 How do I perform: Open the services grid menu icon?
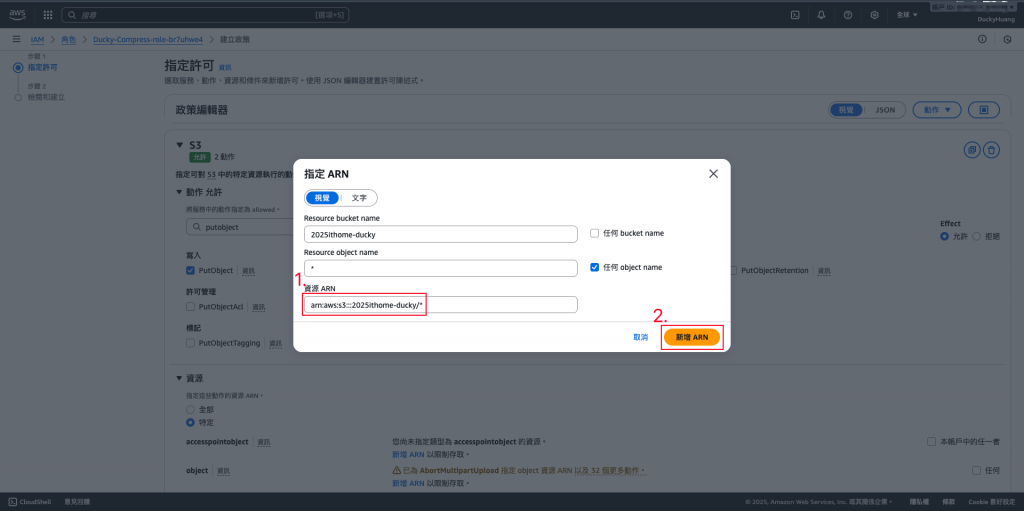(x=48, y=14)
